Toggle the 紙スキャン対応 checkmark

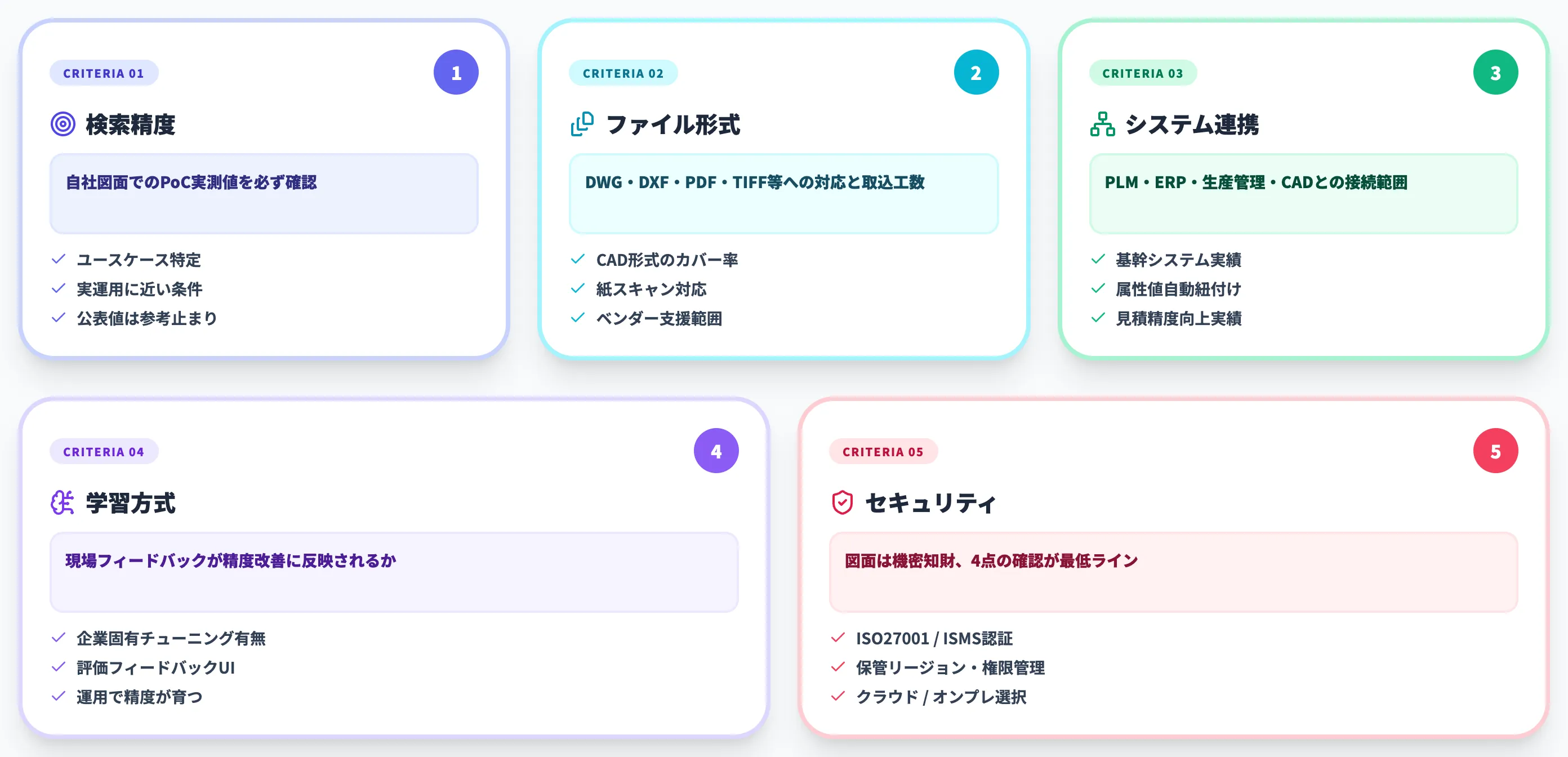(x=651, y=290)
